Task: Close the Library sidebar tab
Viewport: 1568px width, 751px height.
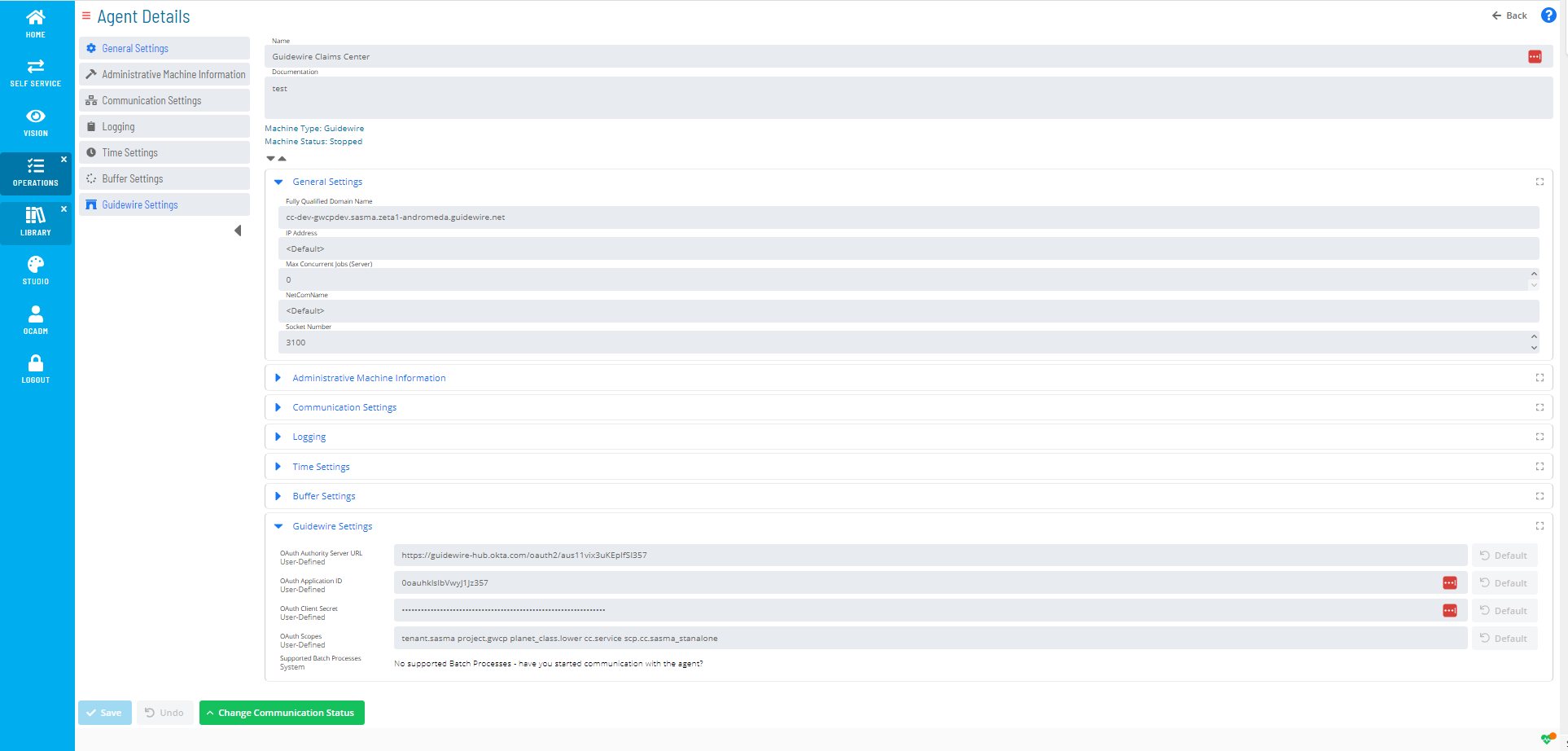Action: point(64,209)
